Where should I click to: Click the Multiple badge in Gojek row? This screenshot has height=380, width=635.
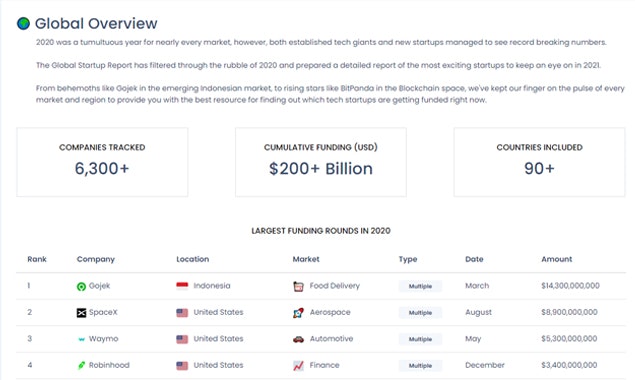(x=420, y=286)
